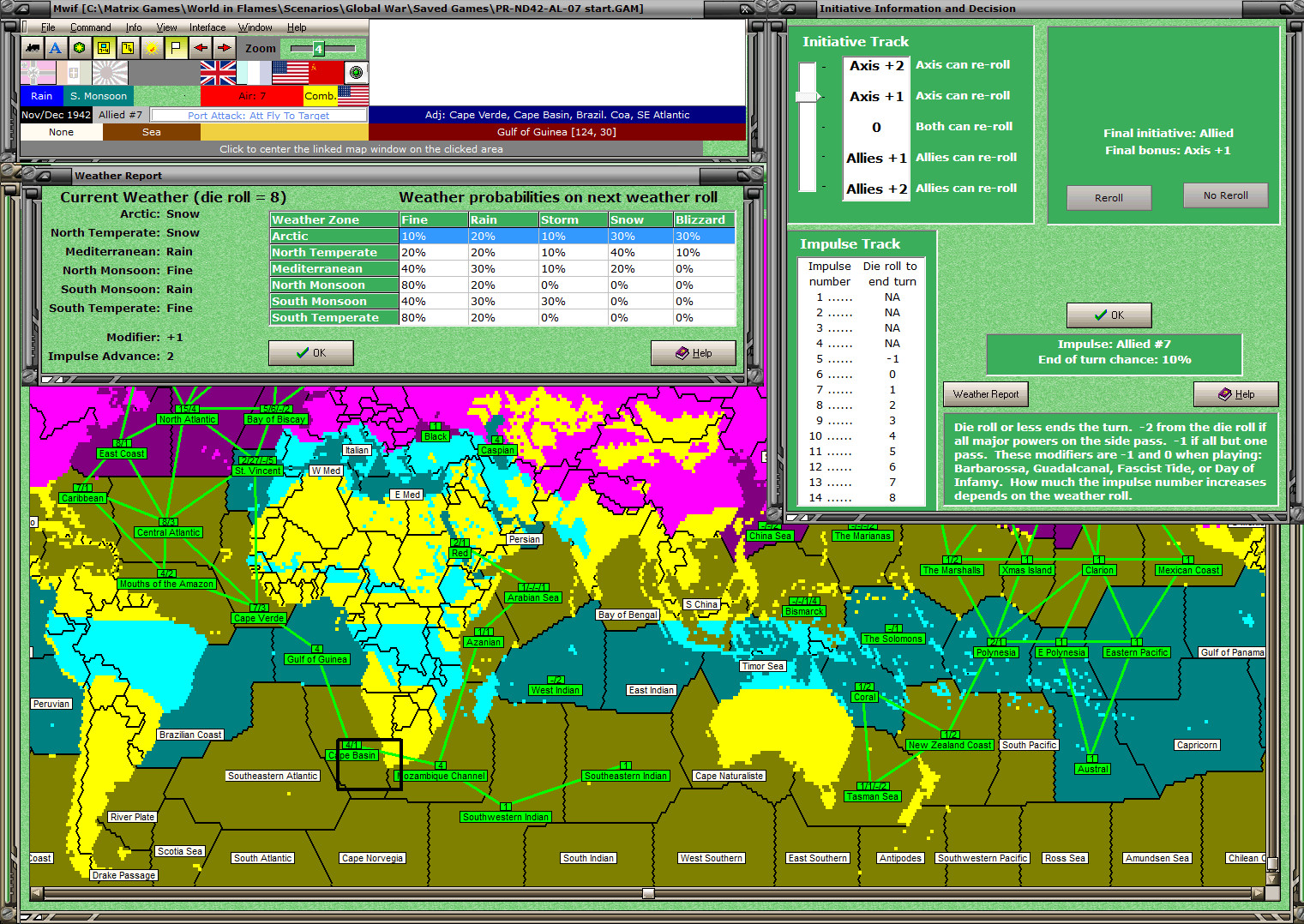Select the Italian flag icon
1304x924 pixels.
point(74,73)
